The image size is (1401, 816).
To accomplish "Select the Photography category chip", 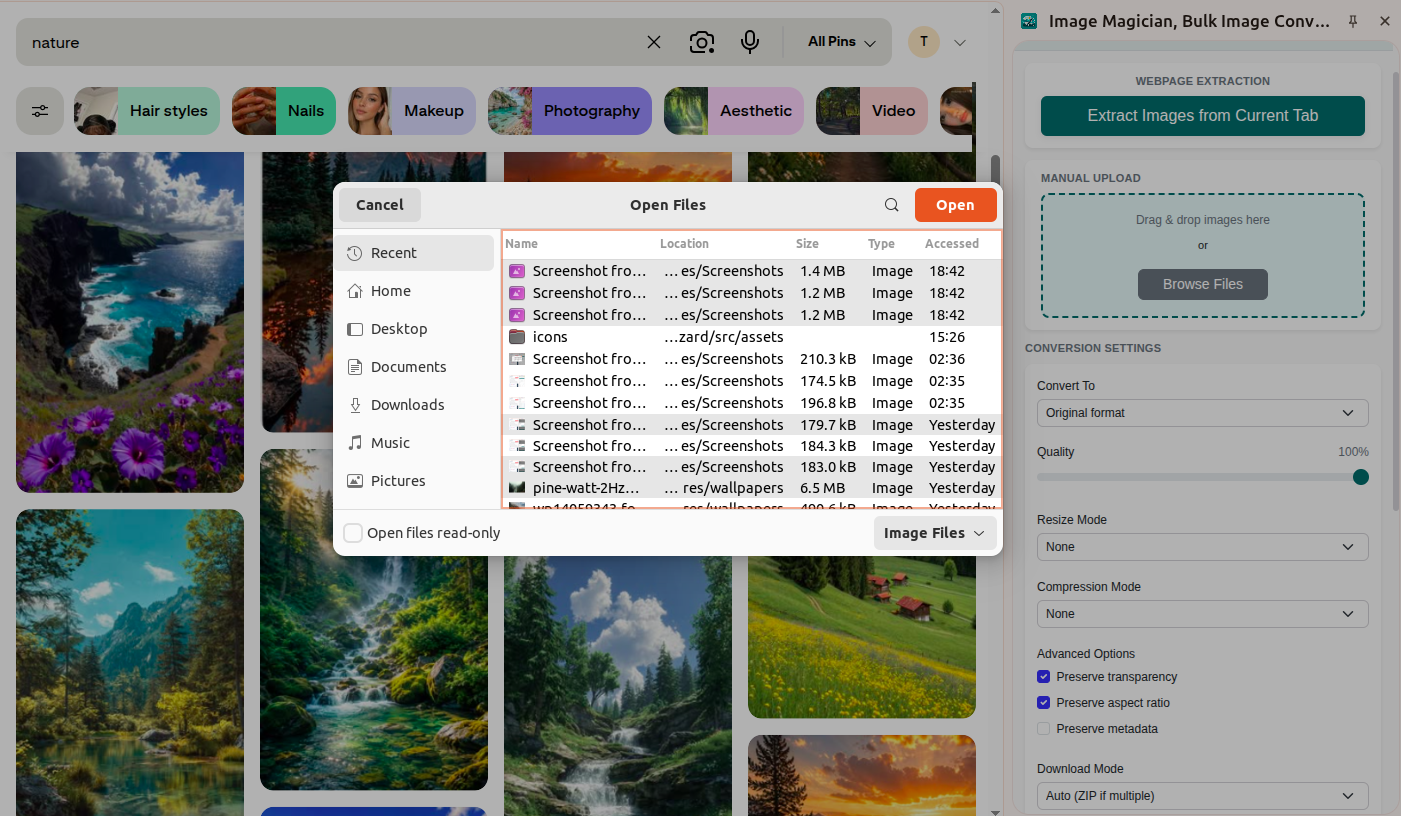I will [x=570, y=111].
